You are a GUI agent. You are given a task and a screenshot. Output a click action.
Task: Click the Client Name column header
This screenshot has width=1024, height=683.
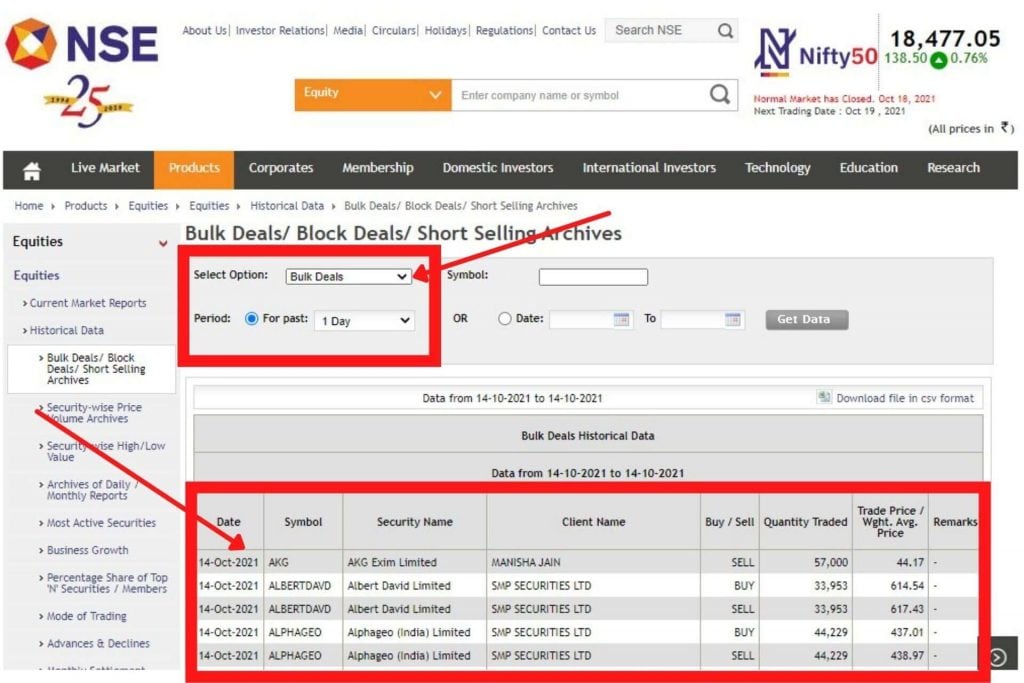[x=593, y=522]
